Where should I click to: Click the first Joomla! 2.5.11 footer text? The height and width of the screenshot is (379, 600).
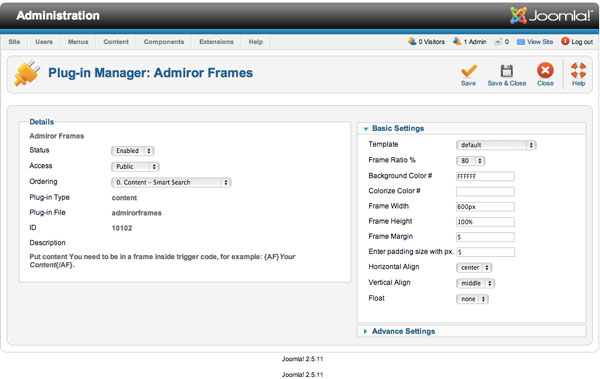(x=302, y=359)
